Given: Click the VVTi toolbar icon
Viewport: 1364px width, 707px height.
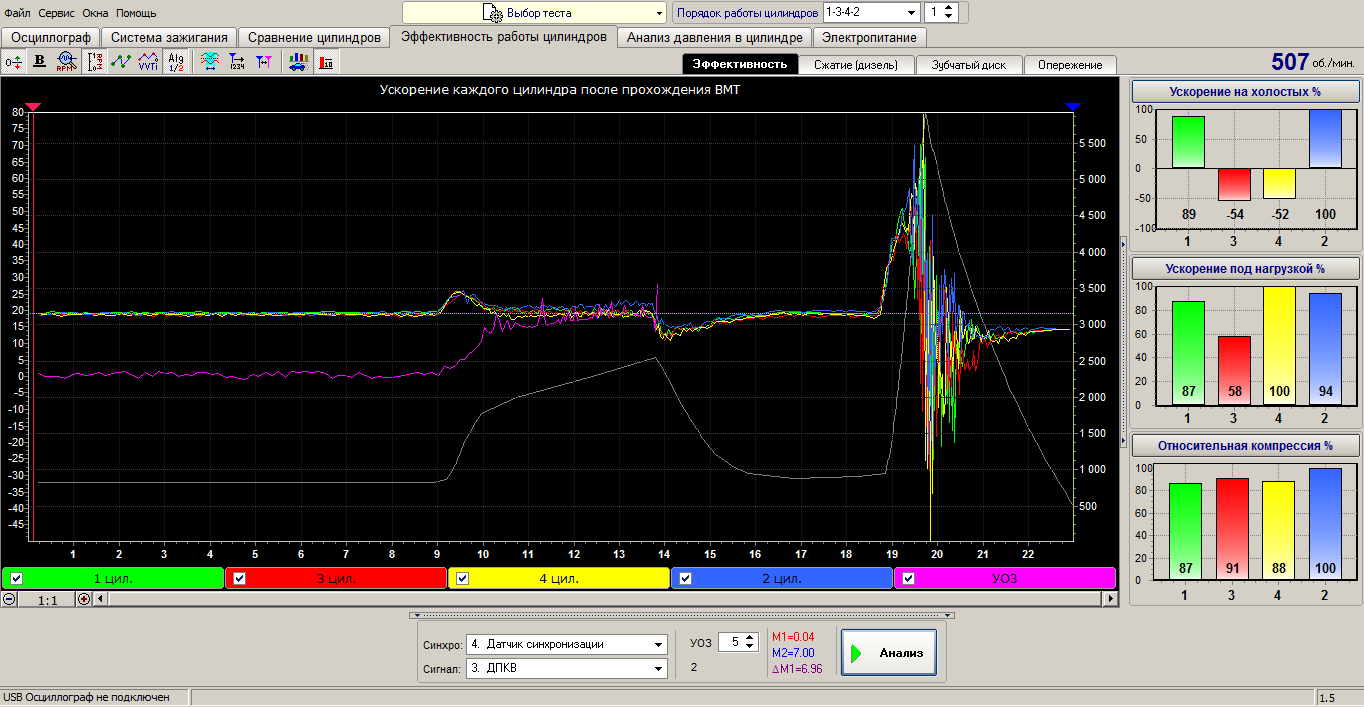Looking at the screenshot, I should coord(148,61).
